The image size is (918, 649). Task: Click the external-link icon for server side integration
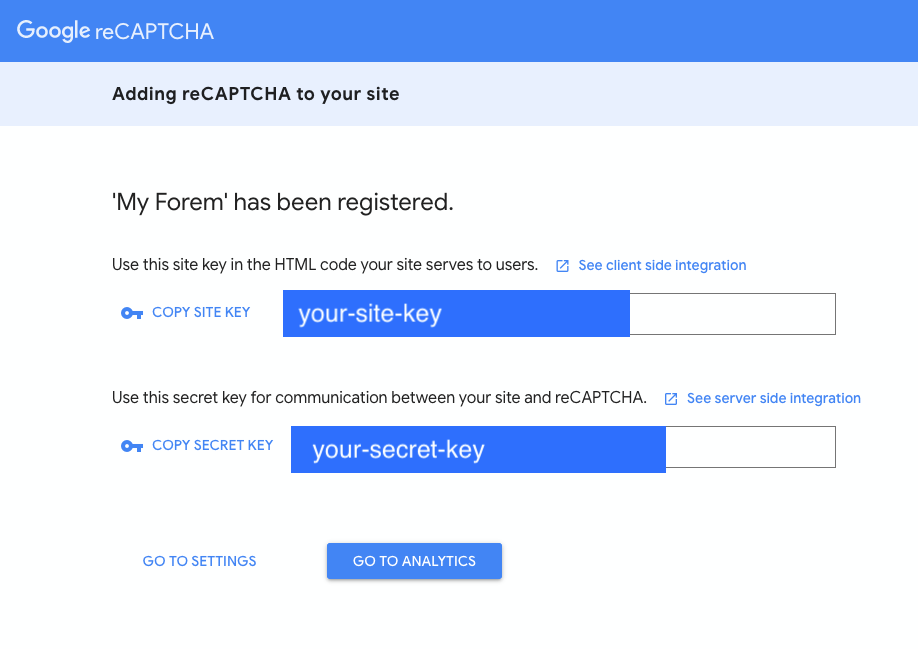[671, 399]
